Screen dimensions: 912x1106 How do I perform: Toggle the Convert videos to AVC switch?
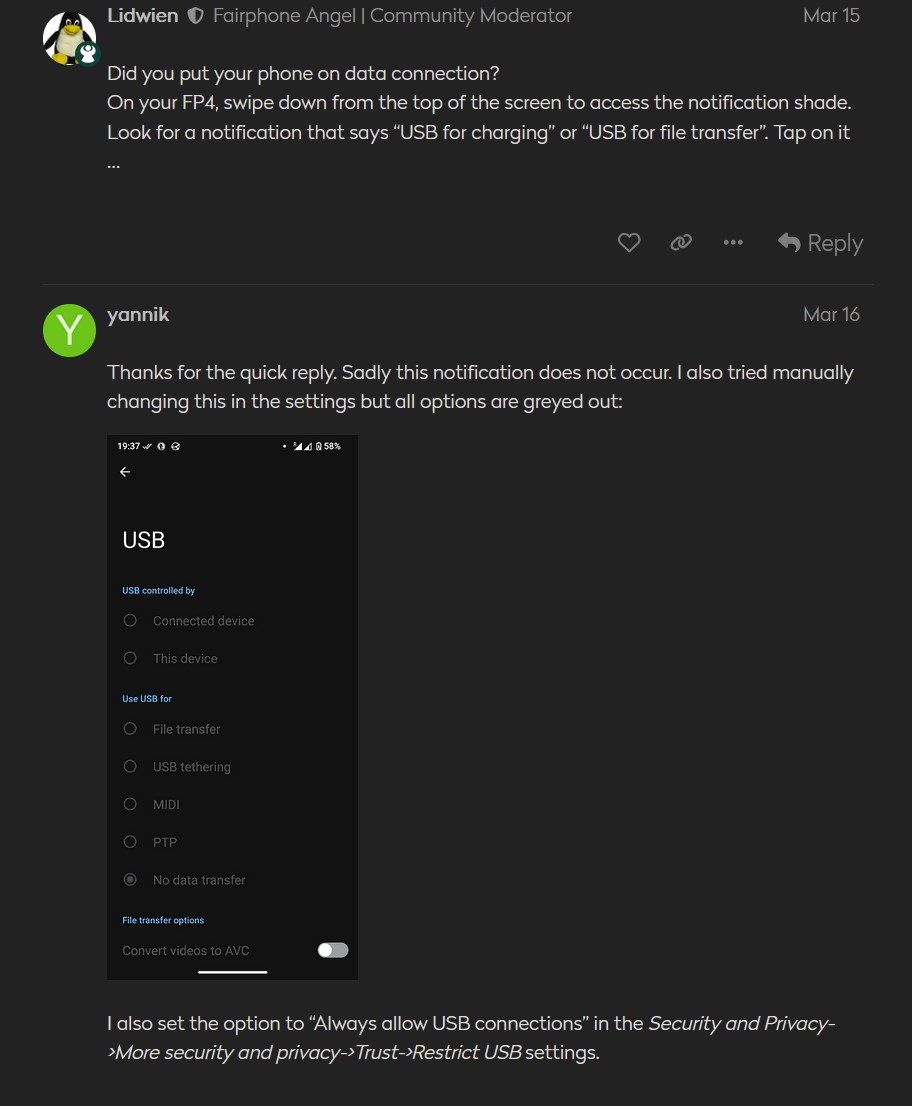(333, 950)
